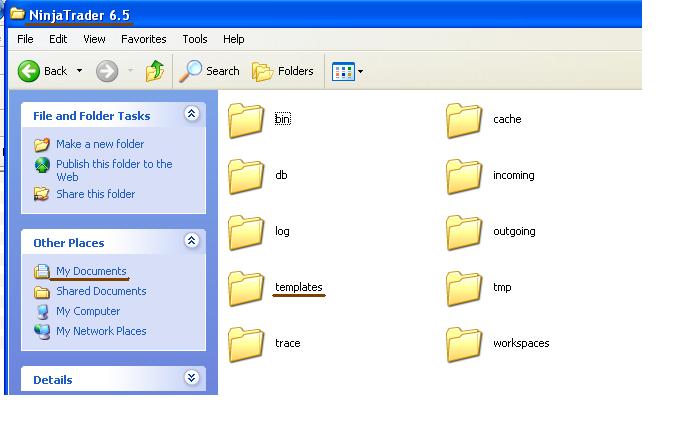Click the Other Places header text

[x=69, y=243]
